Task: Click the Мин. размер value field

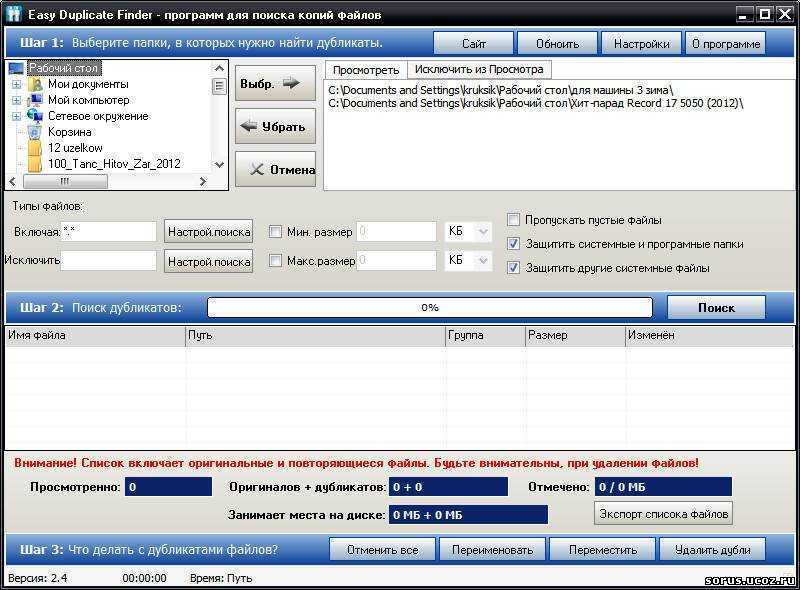Action: pyautogui.click(x=396, y=232)
